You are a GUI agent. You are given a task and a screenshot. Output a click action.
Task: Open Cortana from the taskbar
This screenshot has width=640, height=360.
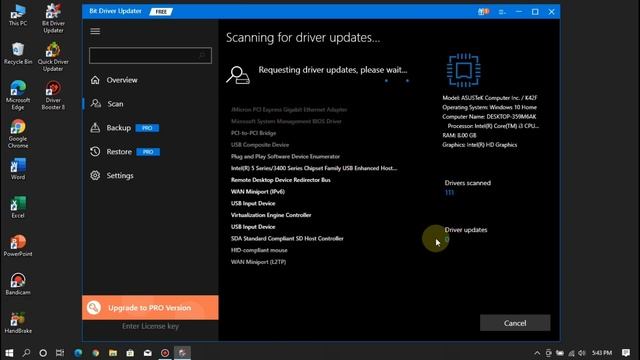tap(43, 353)
